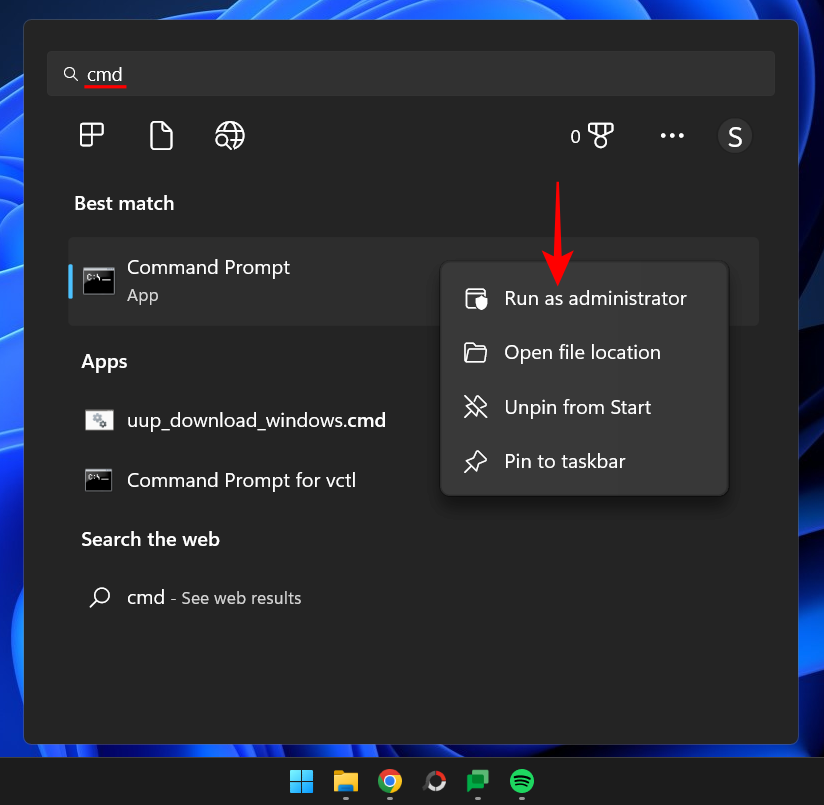Open the Command Prompt for vctl icon

coord(99,480)
